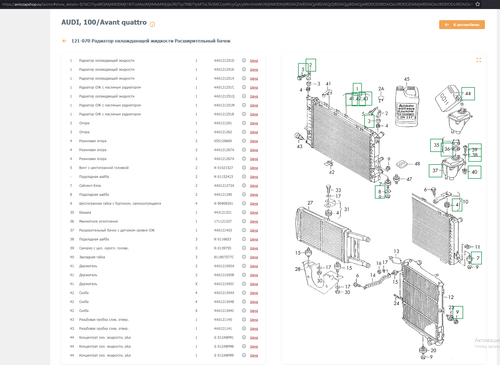Expand diagram with fullscreen icon
Viewport: 500px width, 365px height.
(x=479, y=60)
